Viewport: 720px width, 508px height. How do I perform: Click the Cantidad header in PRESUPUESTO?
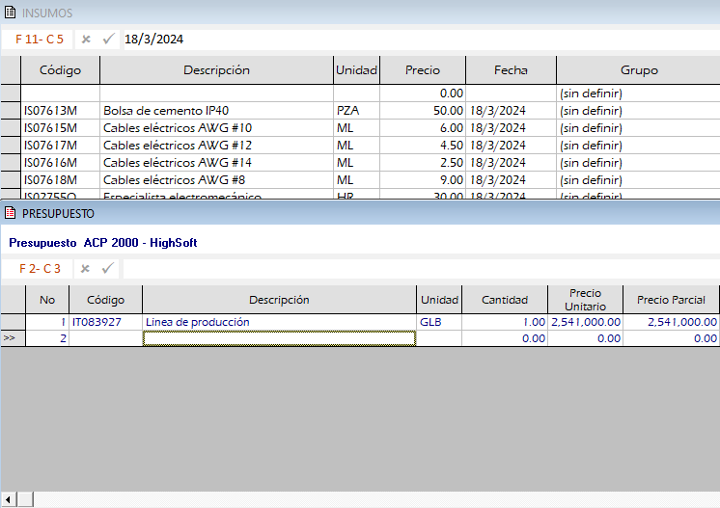[x=504, y=300]
